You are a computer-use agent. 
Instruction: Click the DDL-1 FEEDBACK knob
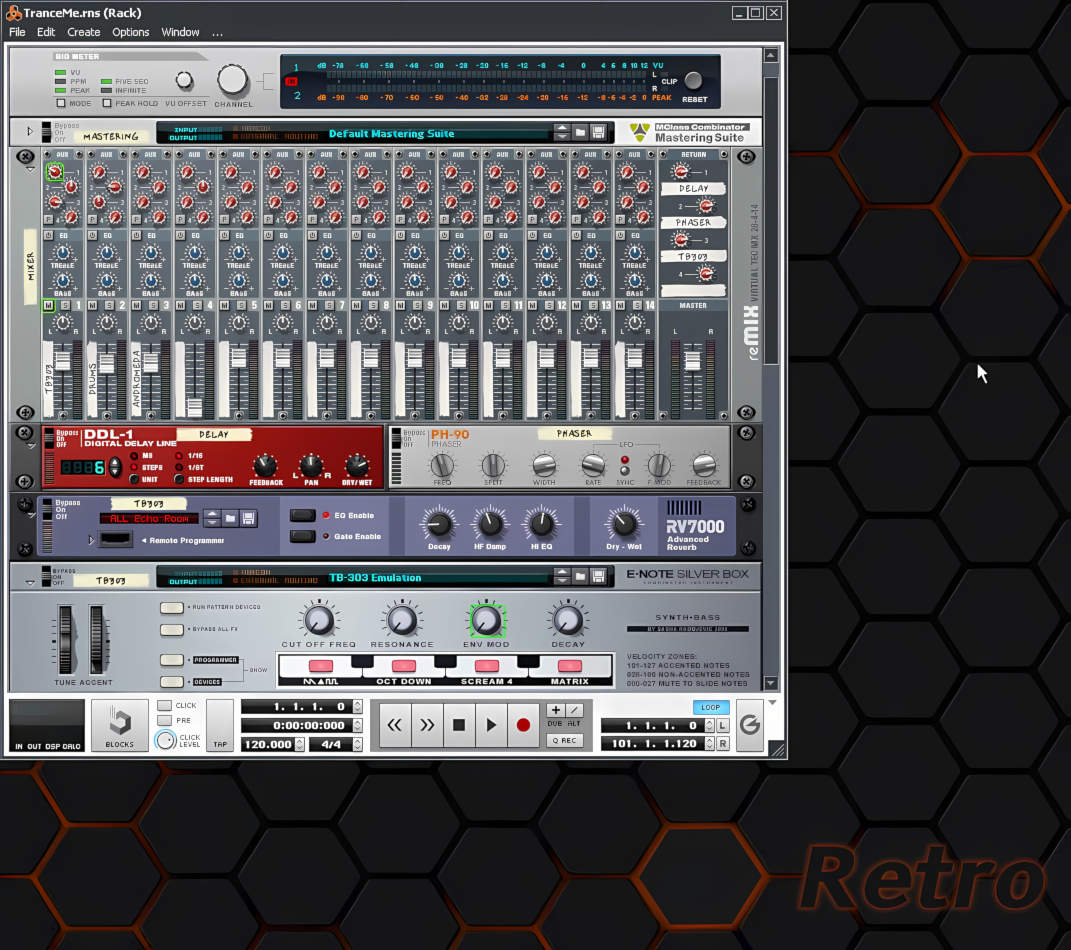point(265,465)
